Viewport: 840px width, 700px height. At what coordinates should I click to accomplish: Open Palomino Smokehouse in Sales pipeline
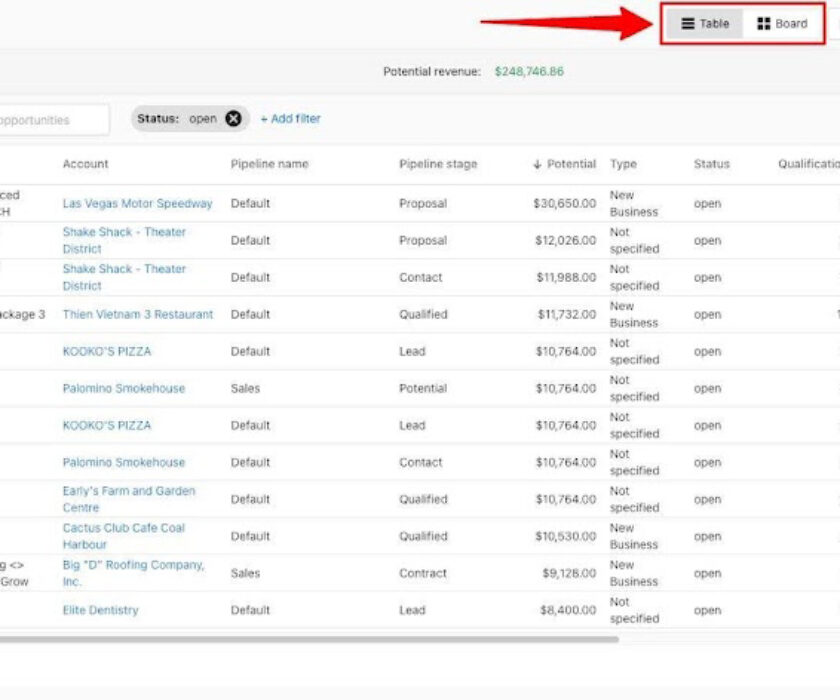[x=124, y=388]
